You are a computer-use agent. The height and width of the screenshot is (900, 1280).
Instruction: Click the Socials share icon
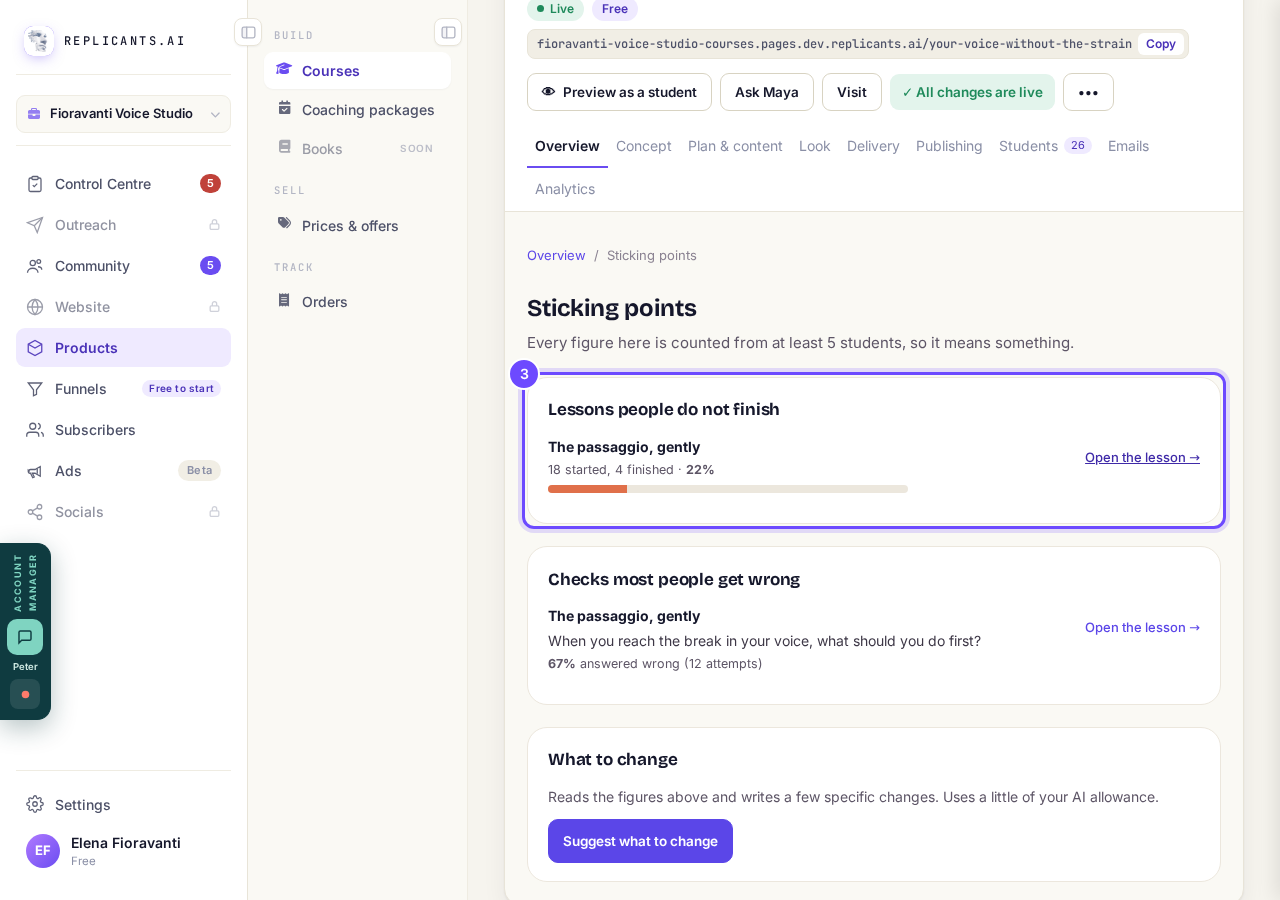pyautogui.click(x=35, y=512)
